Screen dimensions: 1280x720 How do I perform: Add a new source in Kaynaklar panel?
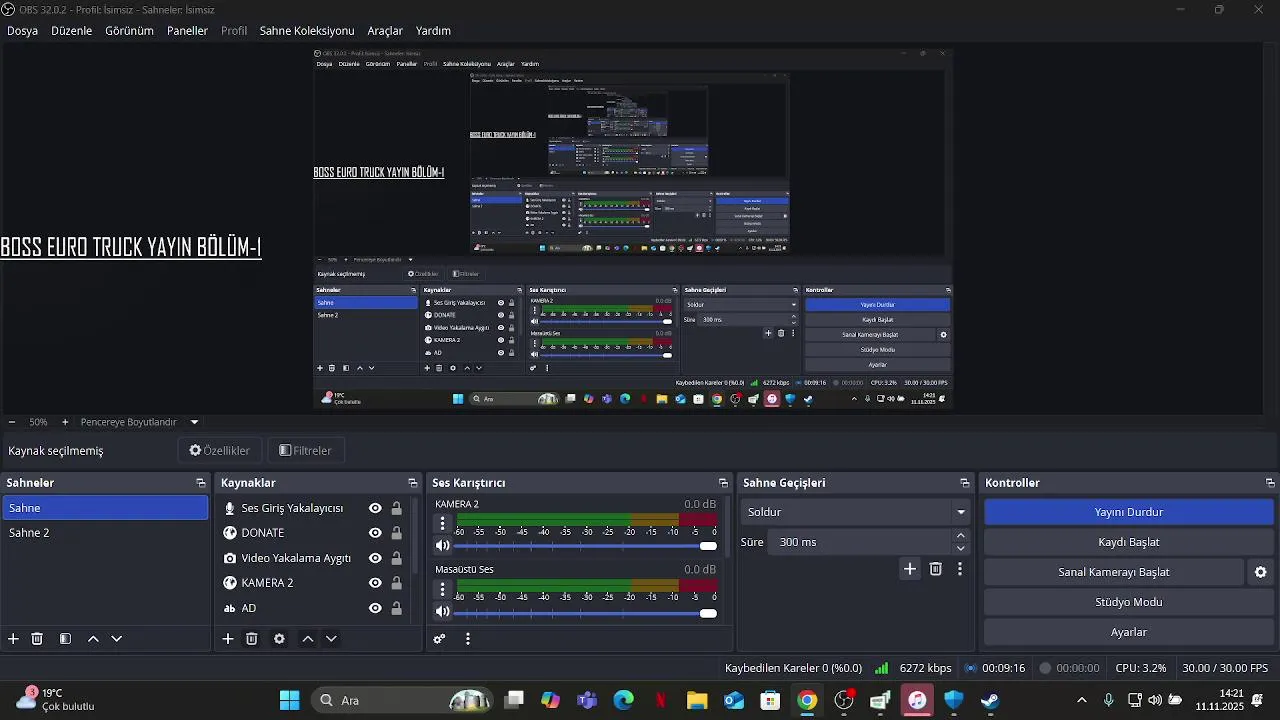point(228,639)
